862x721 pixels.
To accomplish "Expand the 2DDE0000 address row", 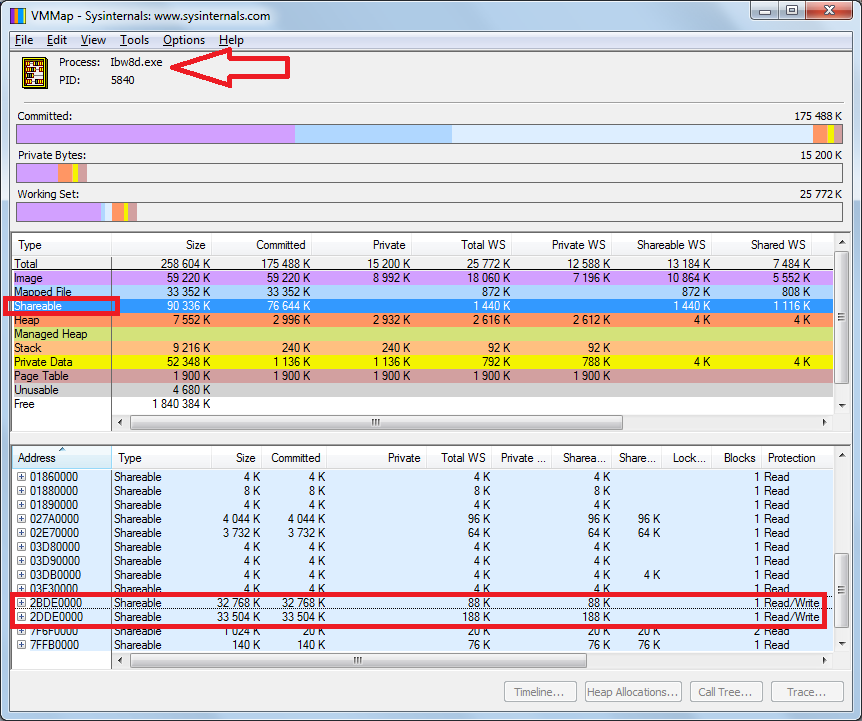I will (21, 617).
